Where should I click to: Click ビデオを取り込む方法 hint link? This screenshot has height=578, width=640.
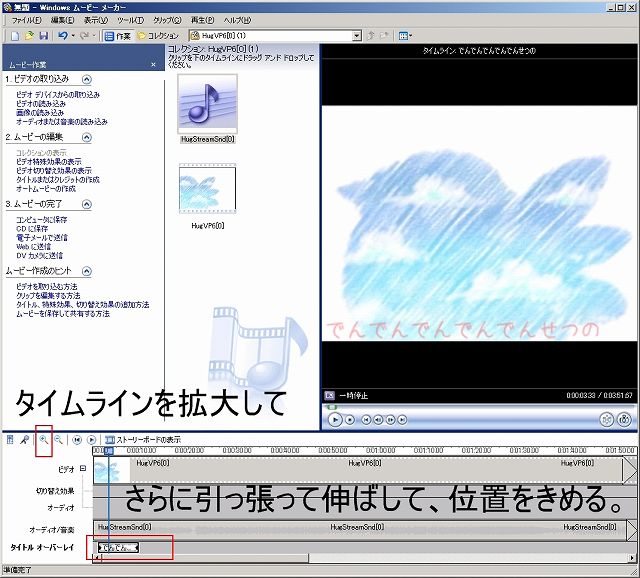click(47, 287)
